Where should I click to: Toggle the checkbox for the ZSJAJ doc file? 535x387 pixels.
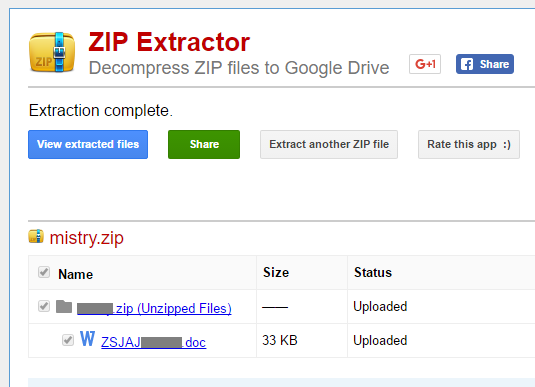click(x=68, y=340)
